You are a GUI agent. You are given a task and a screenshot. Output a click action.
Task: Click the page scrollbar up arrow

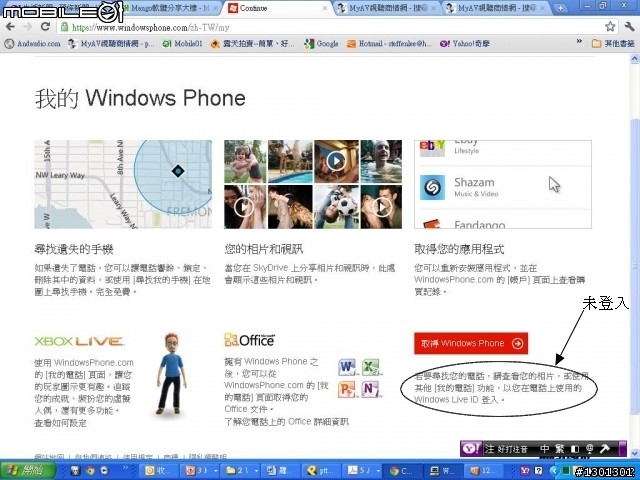coord(635,59)
